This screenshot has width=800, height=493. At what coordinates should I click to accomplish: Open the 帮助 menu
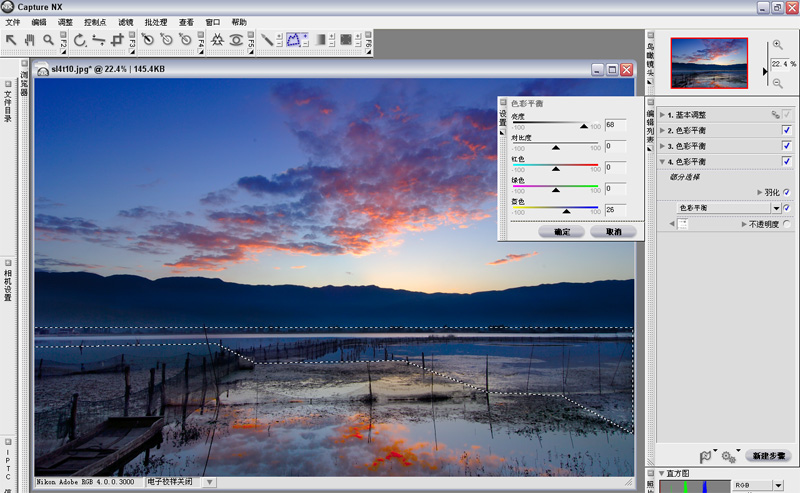[239, 22]
